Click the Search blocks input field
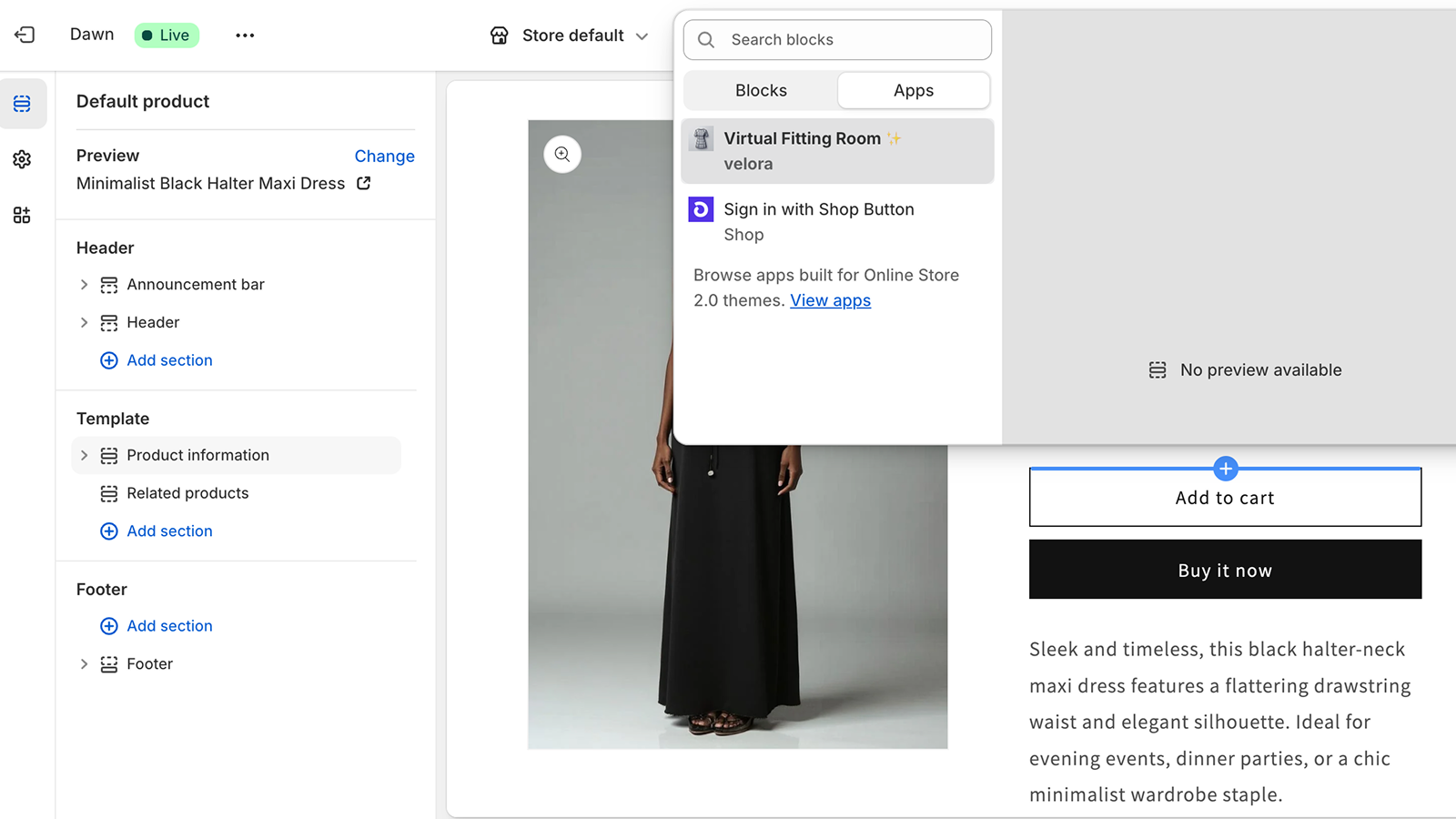 click(837, 39)
